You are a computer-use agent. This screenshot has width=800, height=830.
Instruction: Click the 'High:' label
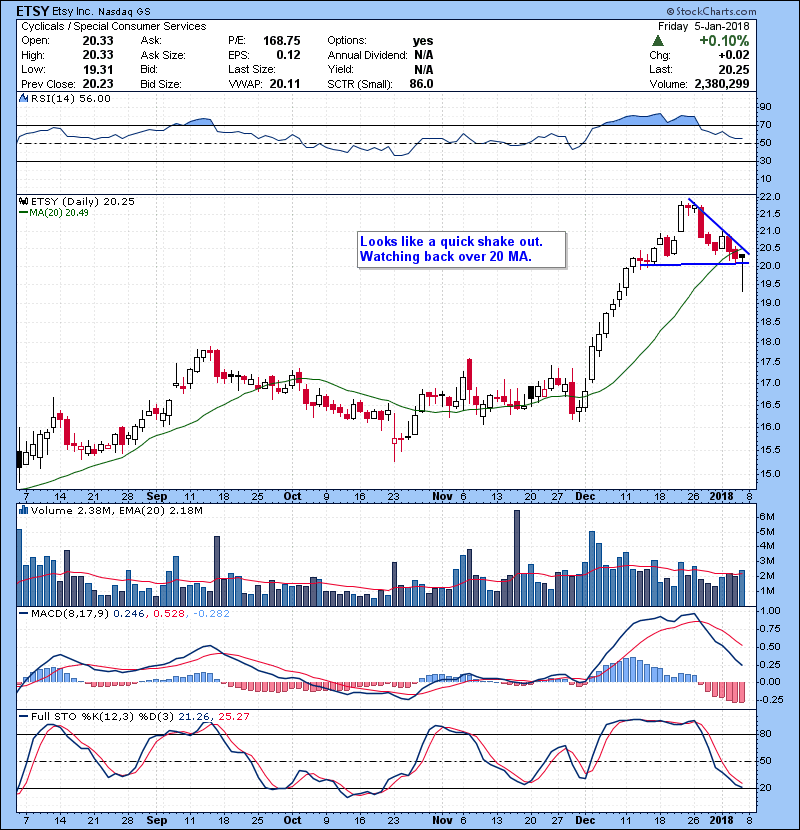pyautogui.click(x=33, y=55)
